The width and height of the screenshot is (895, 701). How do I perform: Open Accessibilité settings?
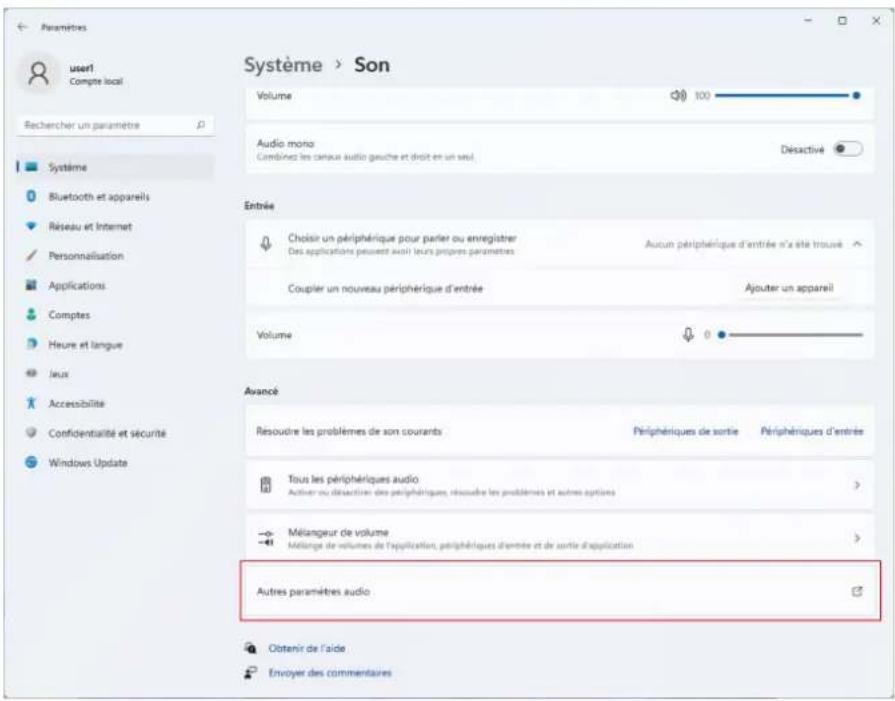tap(116, 403)
